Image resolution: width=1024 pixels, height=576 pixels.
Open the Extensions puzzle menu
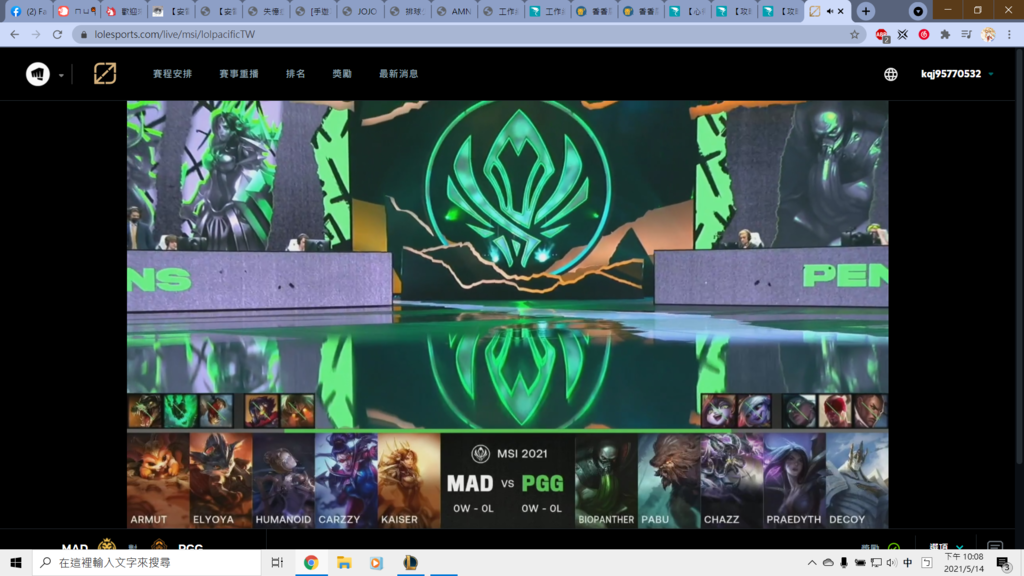[x=945, y=35]
